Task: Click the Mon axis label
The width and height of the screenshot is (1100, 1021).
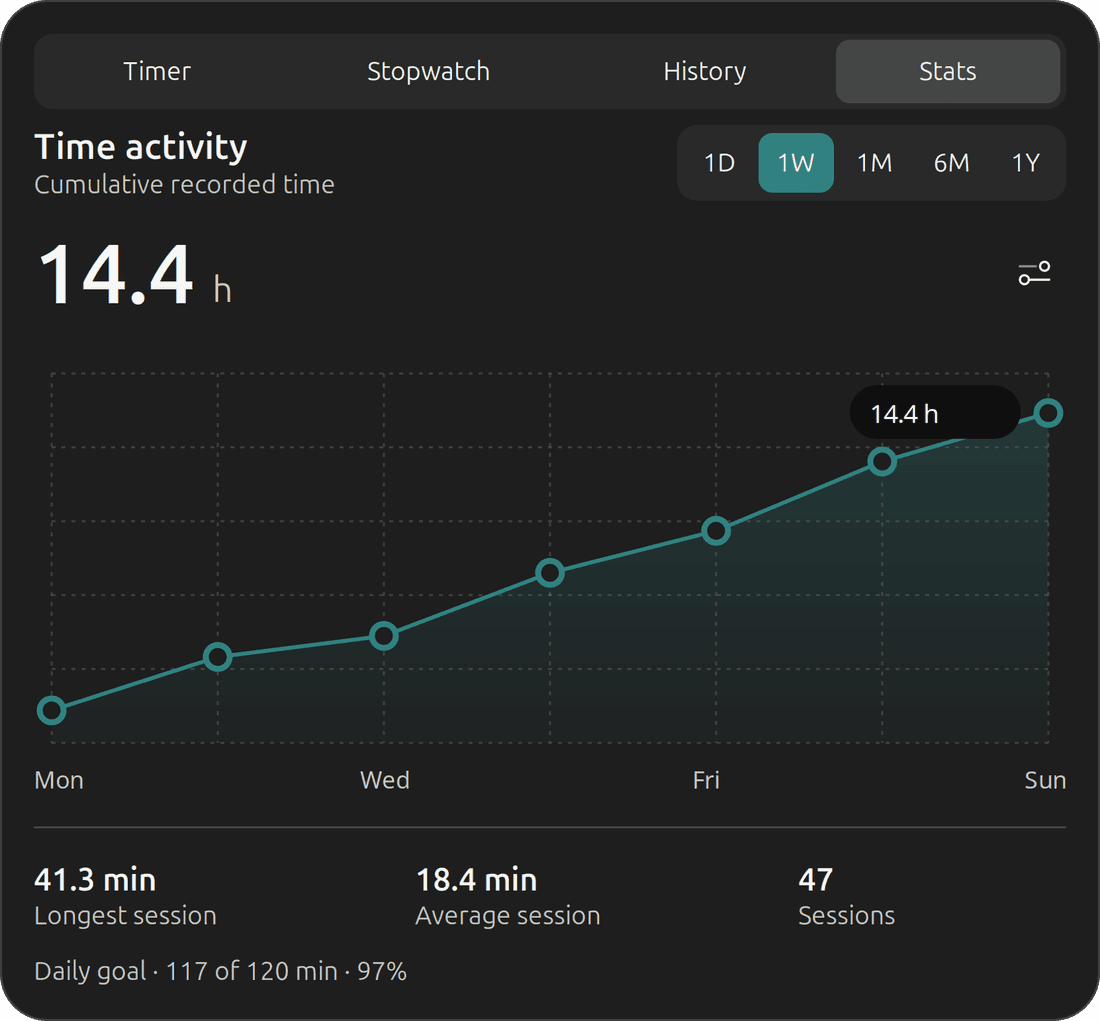Action: point(59,780)
